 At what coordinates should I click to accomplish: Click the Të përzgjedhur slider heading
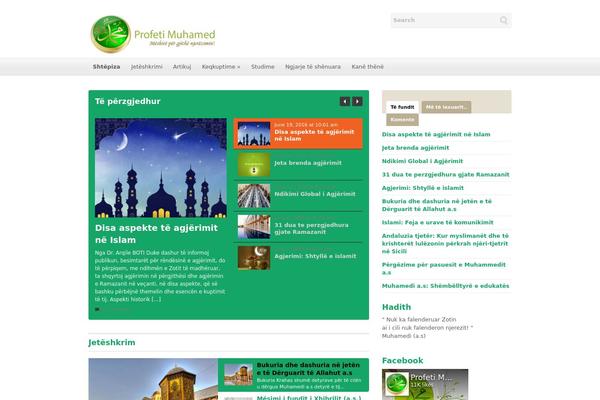[127, 101]
